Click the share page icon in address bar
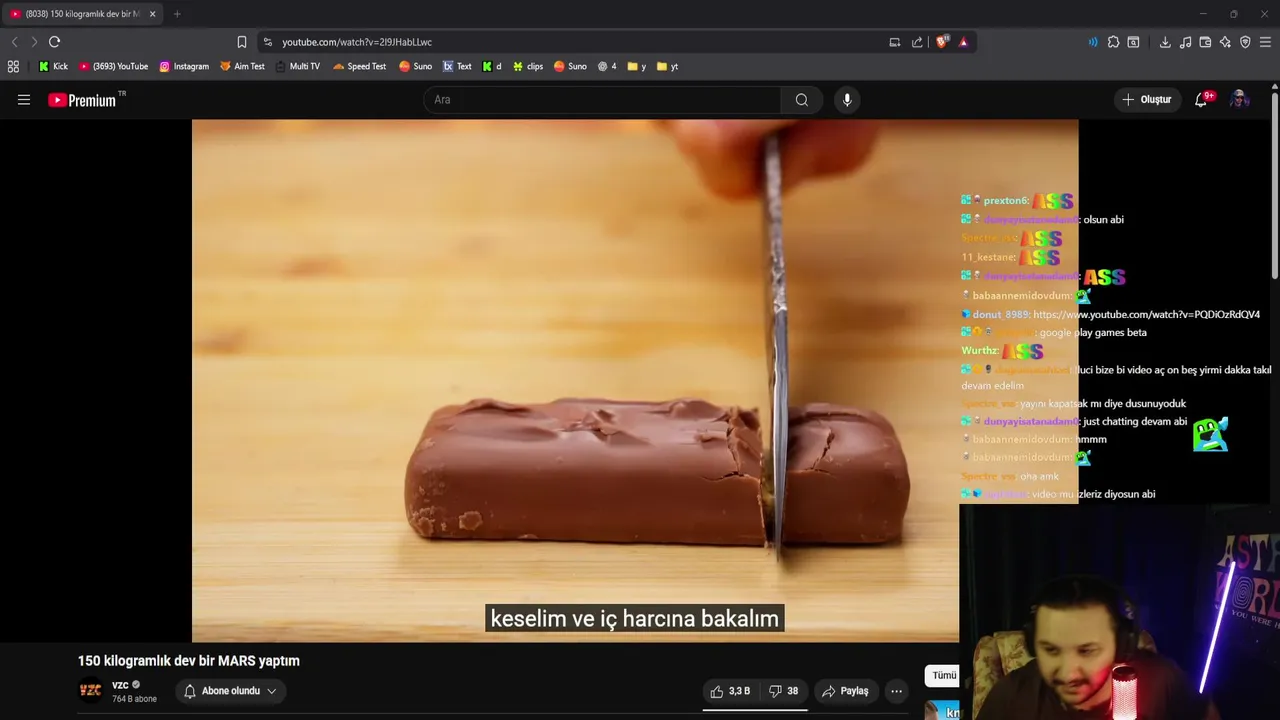1280x720 pixels. (917, 42)
